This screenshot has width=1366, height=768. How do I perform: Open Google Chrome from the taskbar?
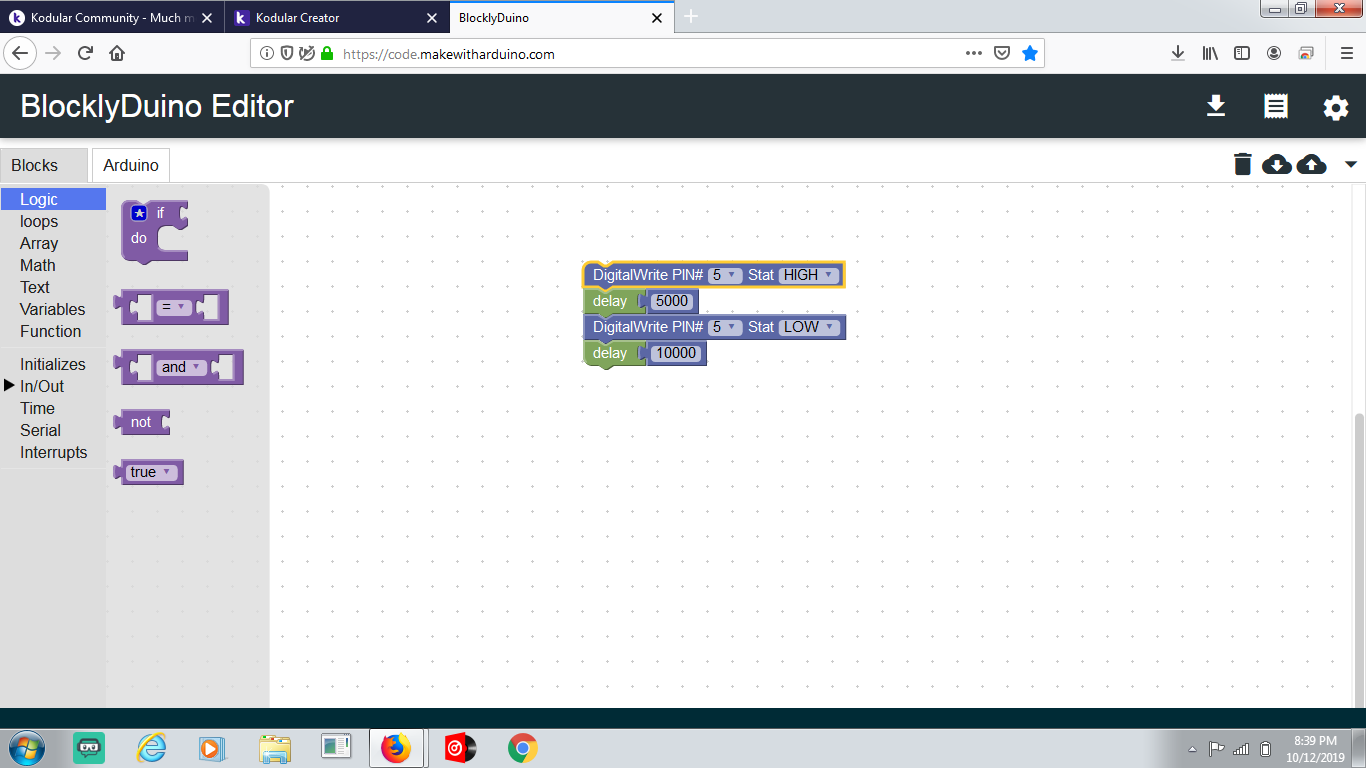pos(522,747)
